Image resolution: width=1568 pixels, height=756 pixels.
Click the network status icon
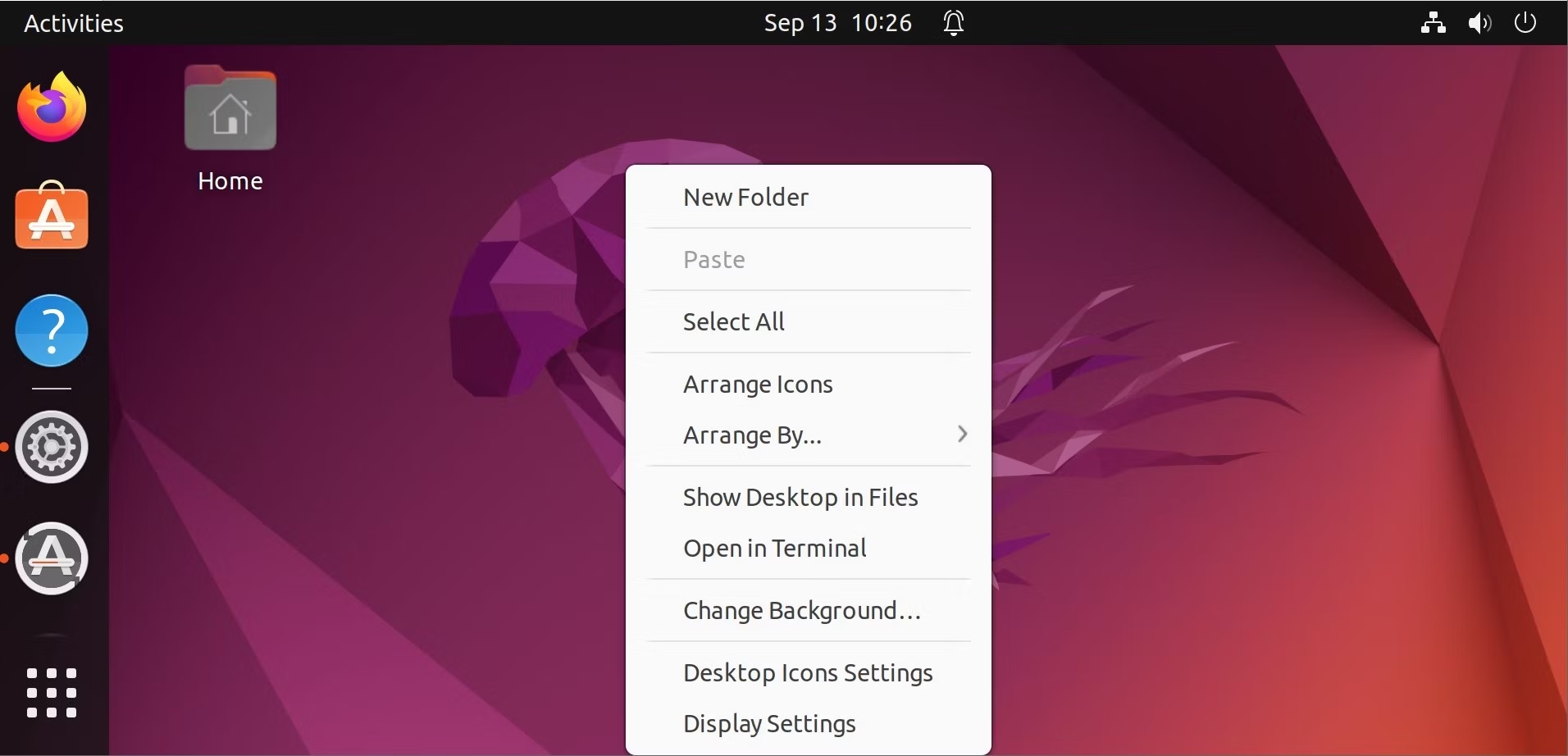[x=1433, y=23]
